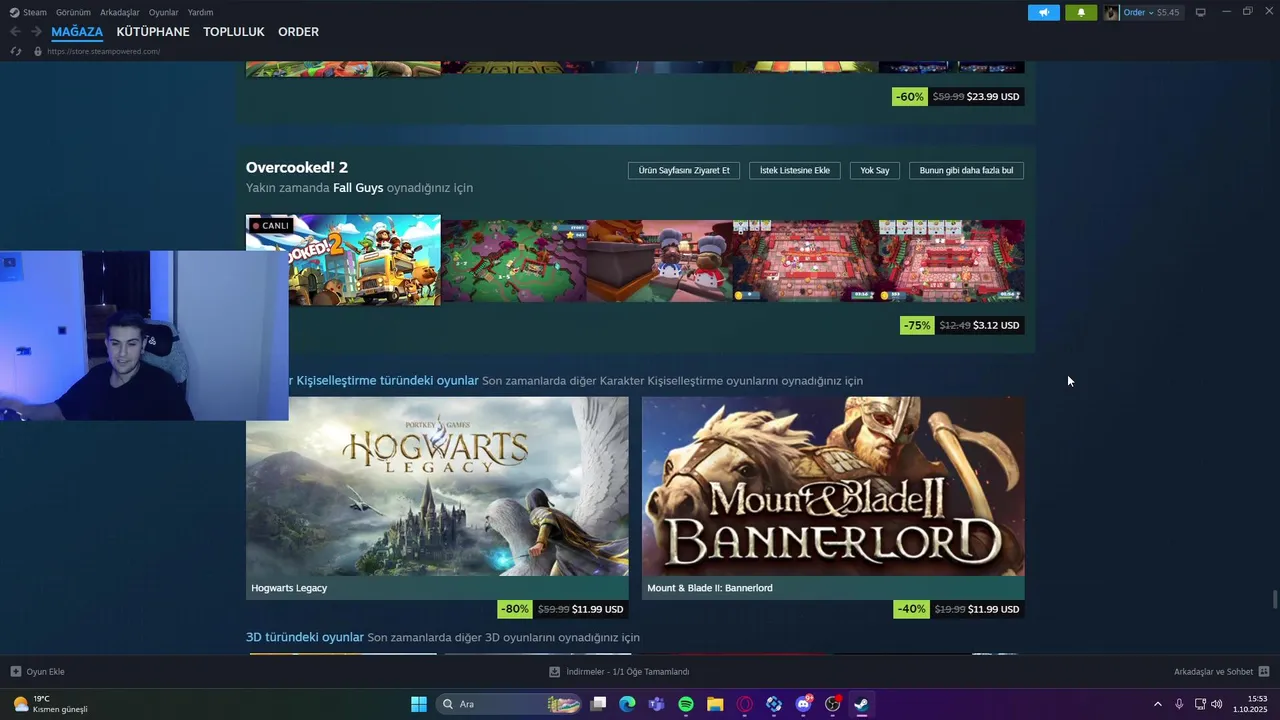
Task: Switch to the KÜTÜPHANE tab
Action: tap(153, 32)
